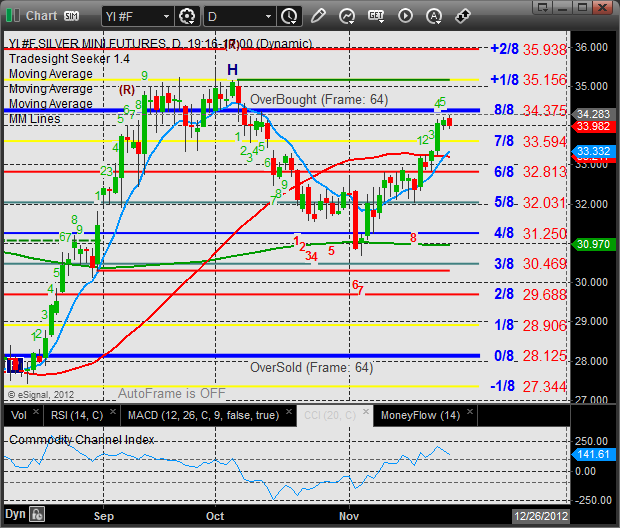Close the MoneyFlow (14) tab

[470, 411]
